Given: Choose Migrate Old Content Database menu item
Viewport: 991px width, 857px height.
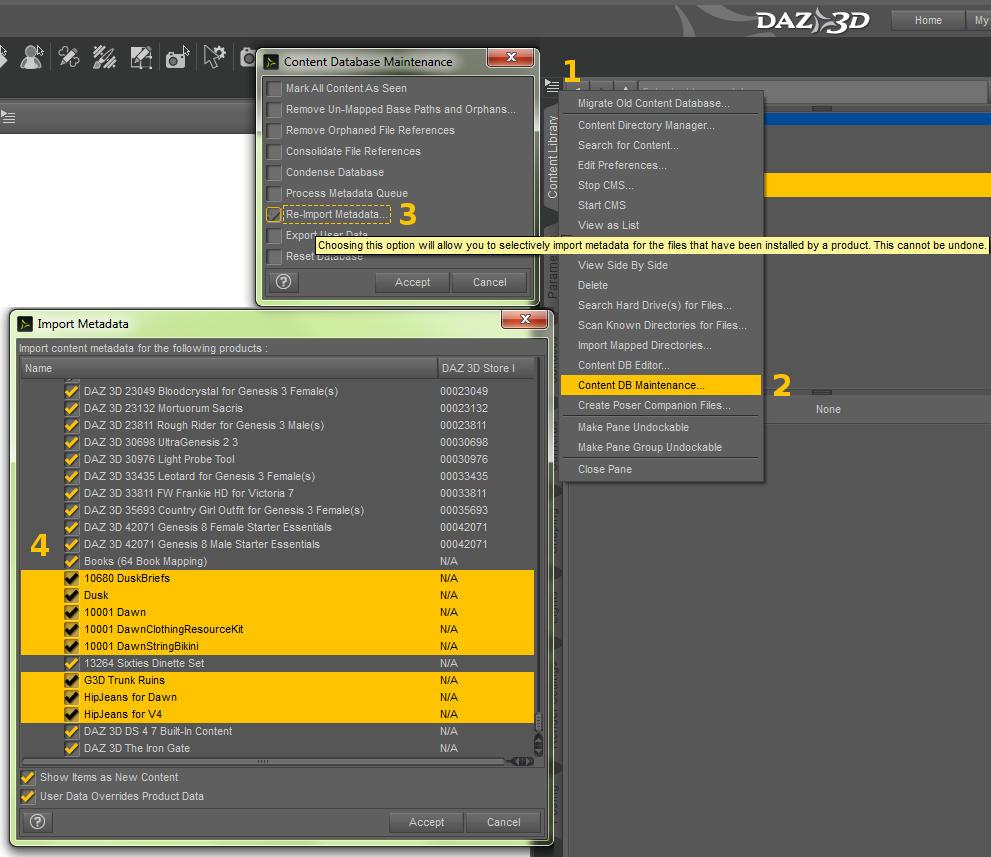Looking at the screenshot, I should (x=660, y=103).
